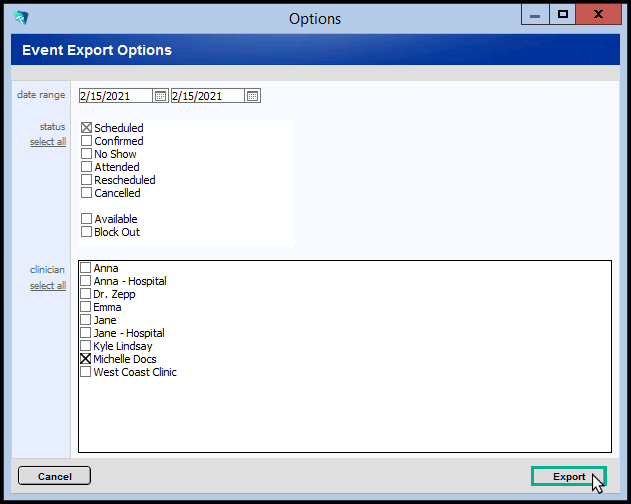Screen dimensions: 631x504
Task: Check the No Show status
Action: [x=86, y=154]
